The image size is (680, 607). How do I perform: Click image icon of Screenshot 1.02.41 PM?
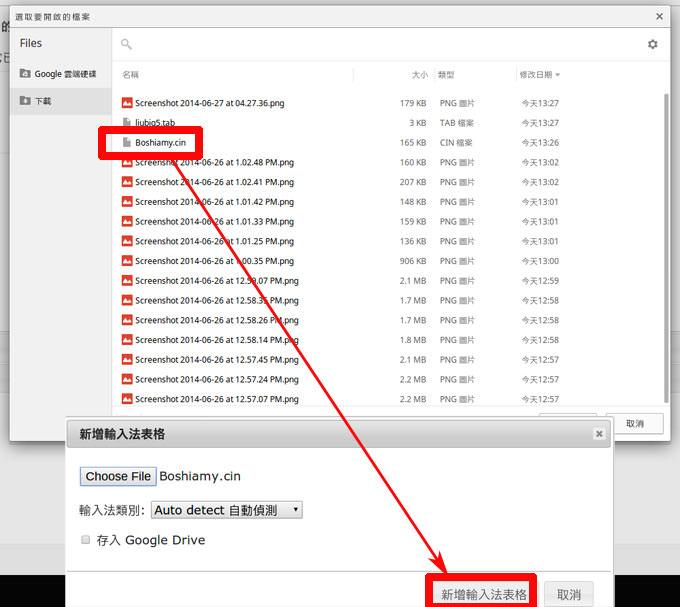click(127, 182)
